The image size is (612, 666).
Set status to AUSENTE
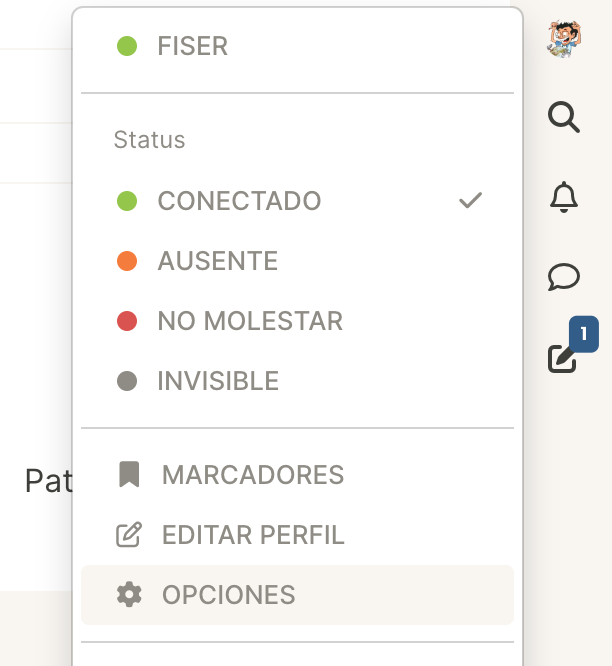pyautogui.click(x=217, y=261)
